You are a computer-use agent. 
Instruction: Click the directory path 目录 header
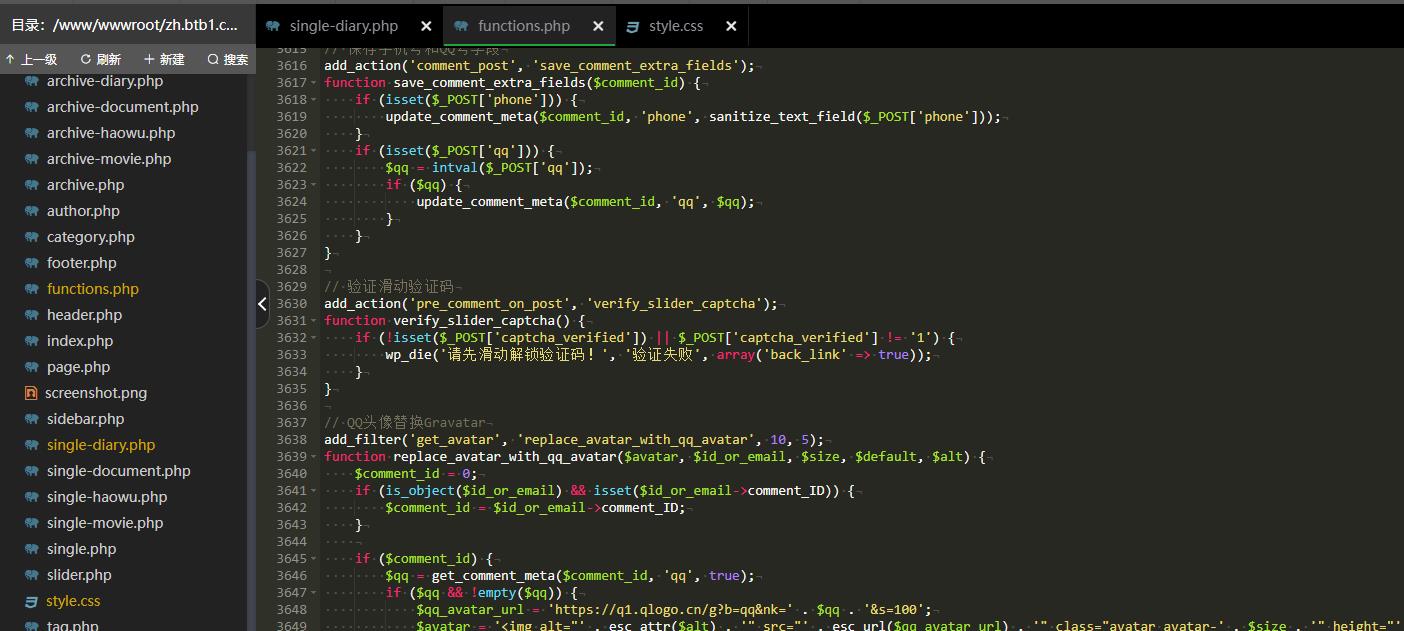(125, 25)
